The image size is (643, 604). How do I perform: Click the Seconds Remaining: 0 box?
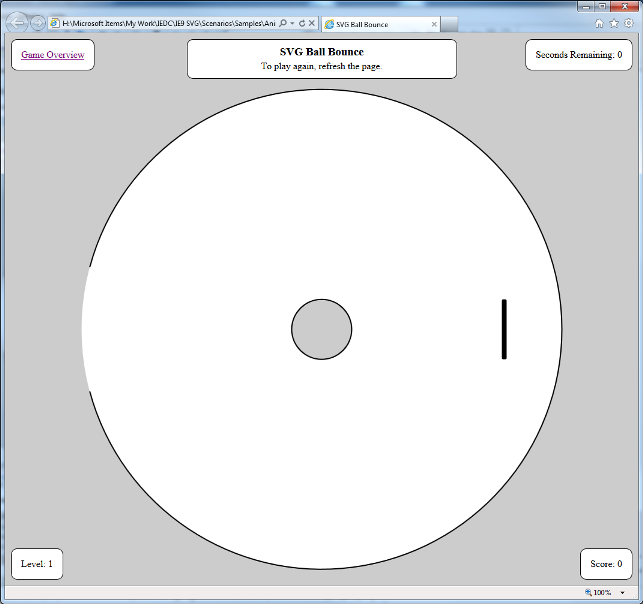(579, 55)
